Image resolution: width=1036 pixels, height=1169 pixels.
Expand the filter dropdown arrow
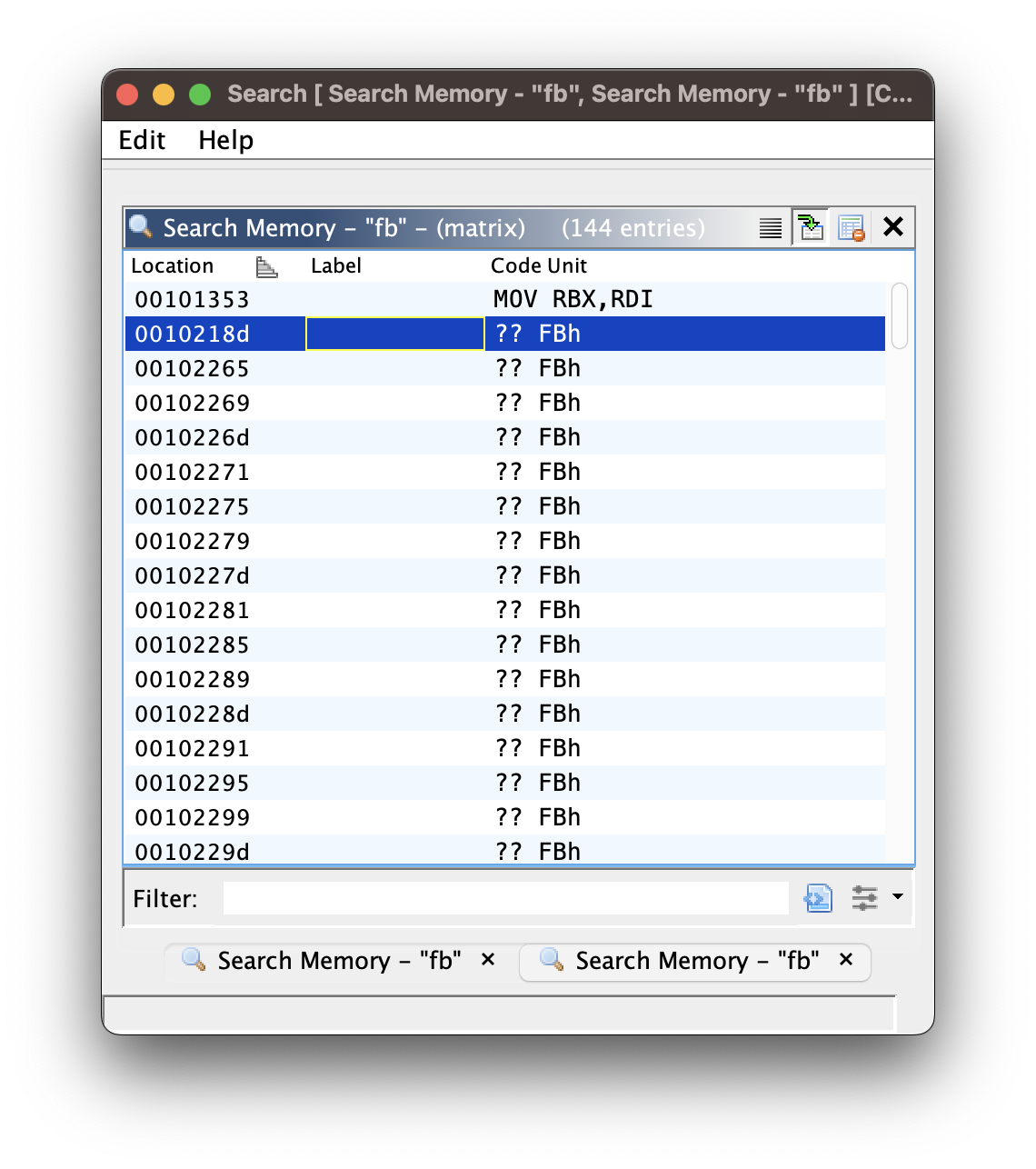click(x=898, y=896)
